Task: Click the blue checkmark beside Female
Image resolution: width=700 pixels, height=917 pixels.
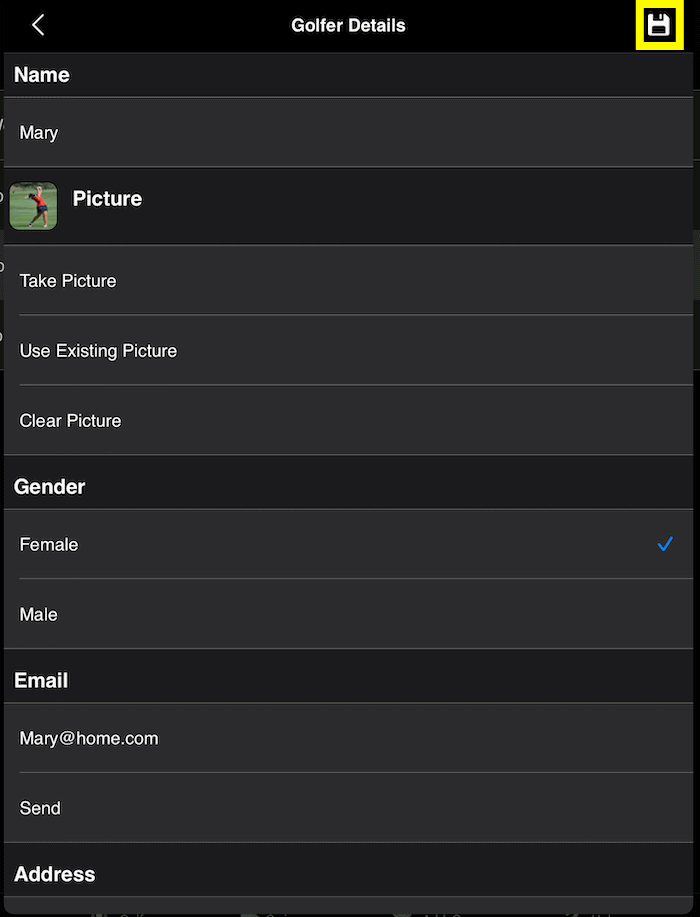Action: point(665,544)
